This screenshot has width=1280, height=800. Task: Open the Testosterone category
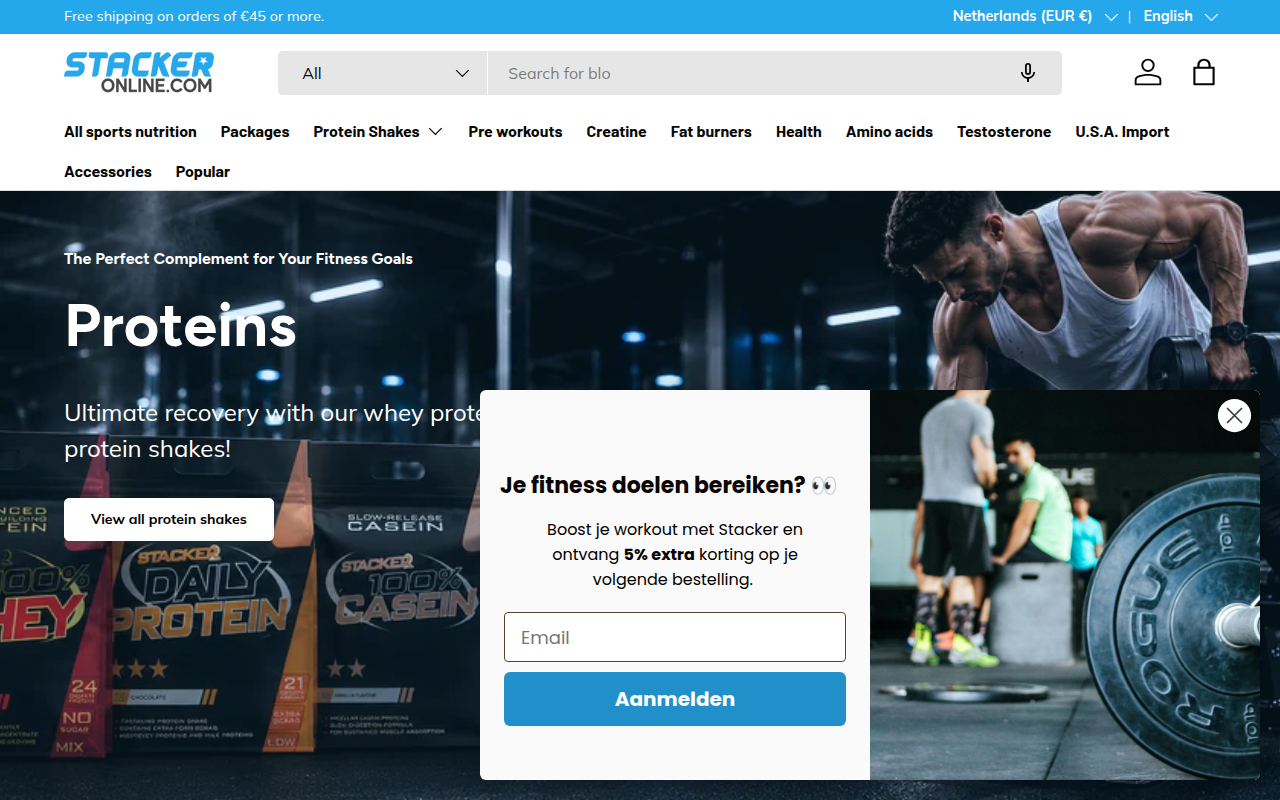click(x=1004, y=132)
